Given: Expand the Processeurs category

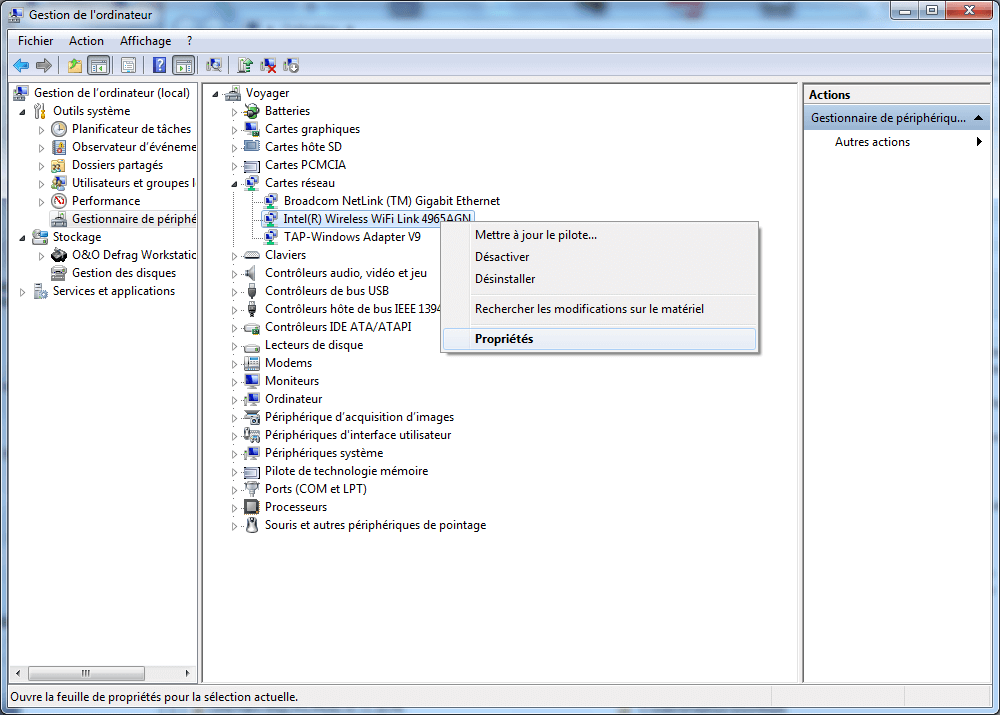Looking at the screenshot, I should pos(235,508).
